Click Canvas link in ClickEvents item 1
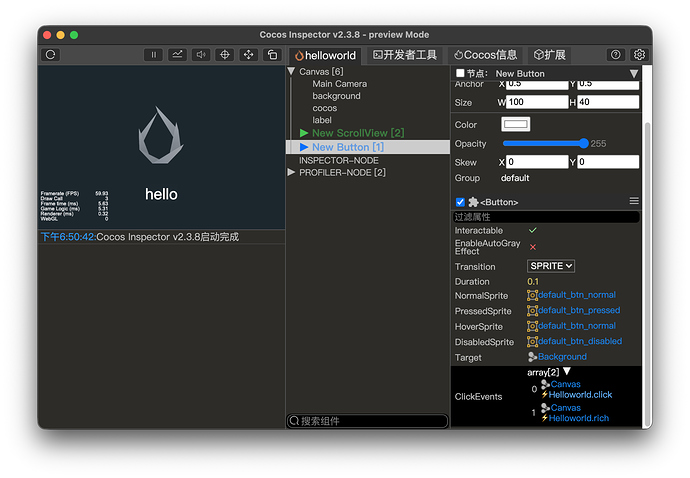This screenshot has height=478, width=690. tap(565, 408)
